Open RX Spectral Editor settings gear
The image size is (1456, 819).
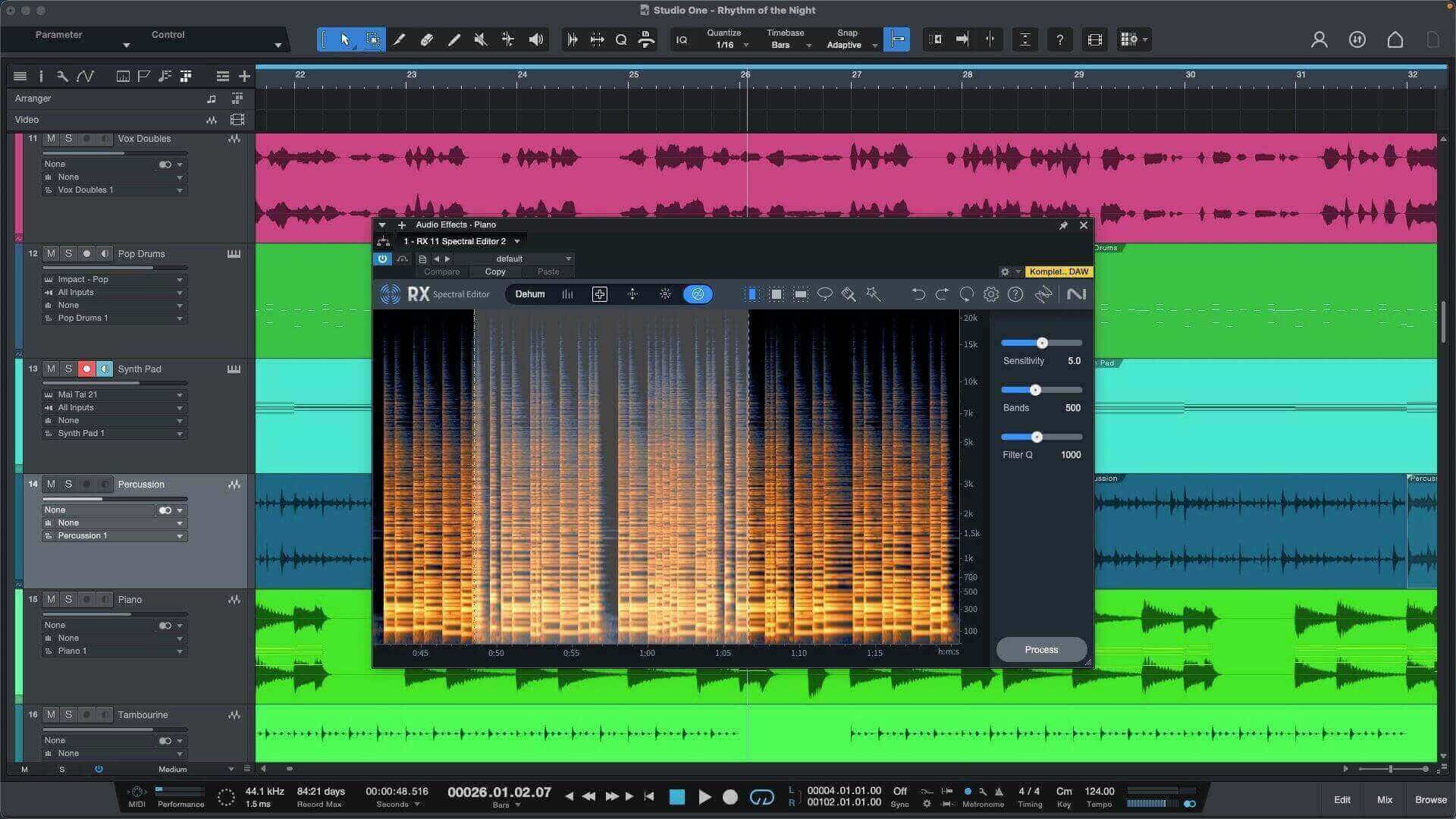pyautogui.click(x=991, y=294)
